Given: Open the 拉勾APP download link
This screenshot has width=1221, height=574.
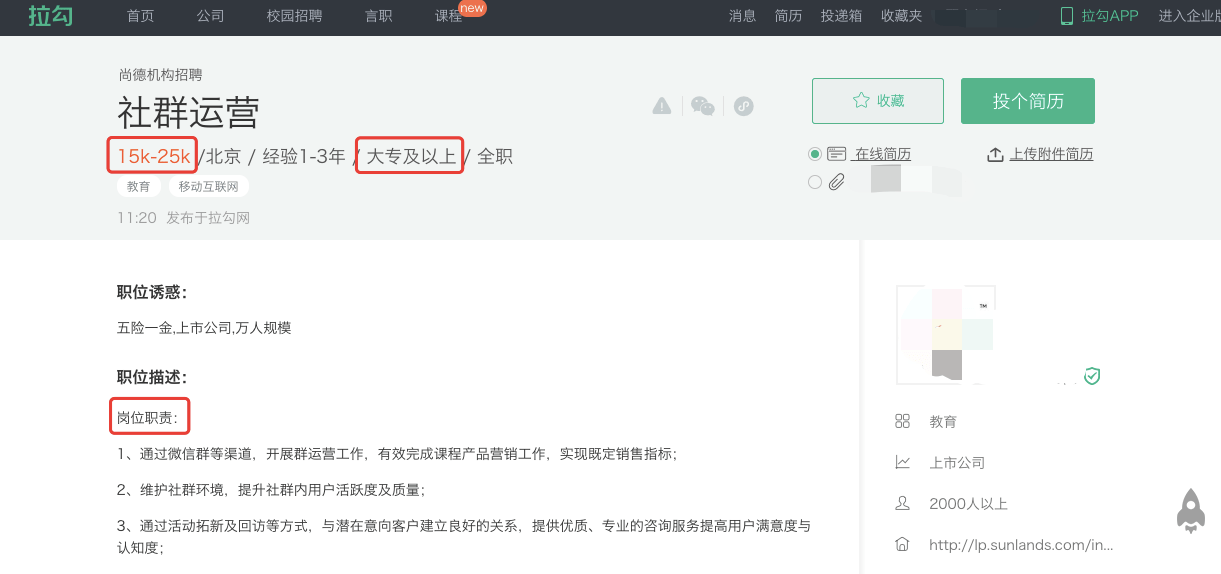Looking at the screenshot, I should tap(1099, 16).
